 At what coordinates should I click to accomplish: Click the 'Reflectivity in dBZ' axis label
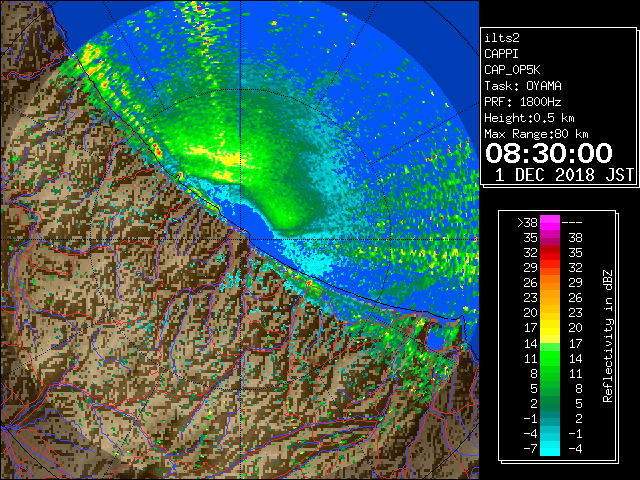click(608, 336)
